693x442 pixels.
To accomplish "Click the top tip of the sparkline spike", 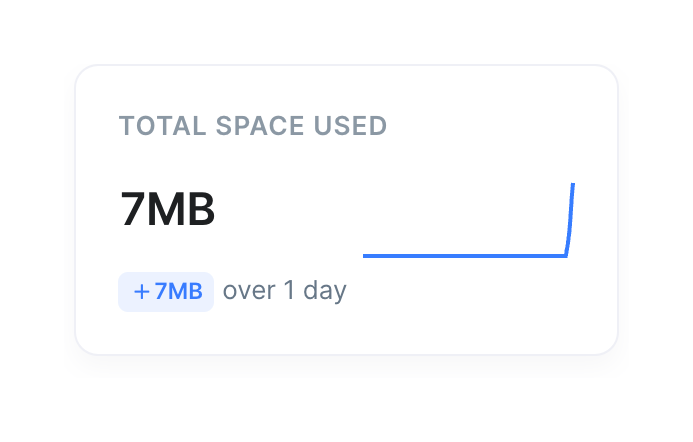I will [x=573, y=185].
